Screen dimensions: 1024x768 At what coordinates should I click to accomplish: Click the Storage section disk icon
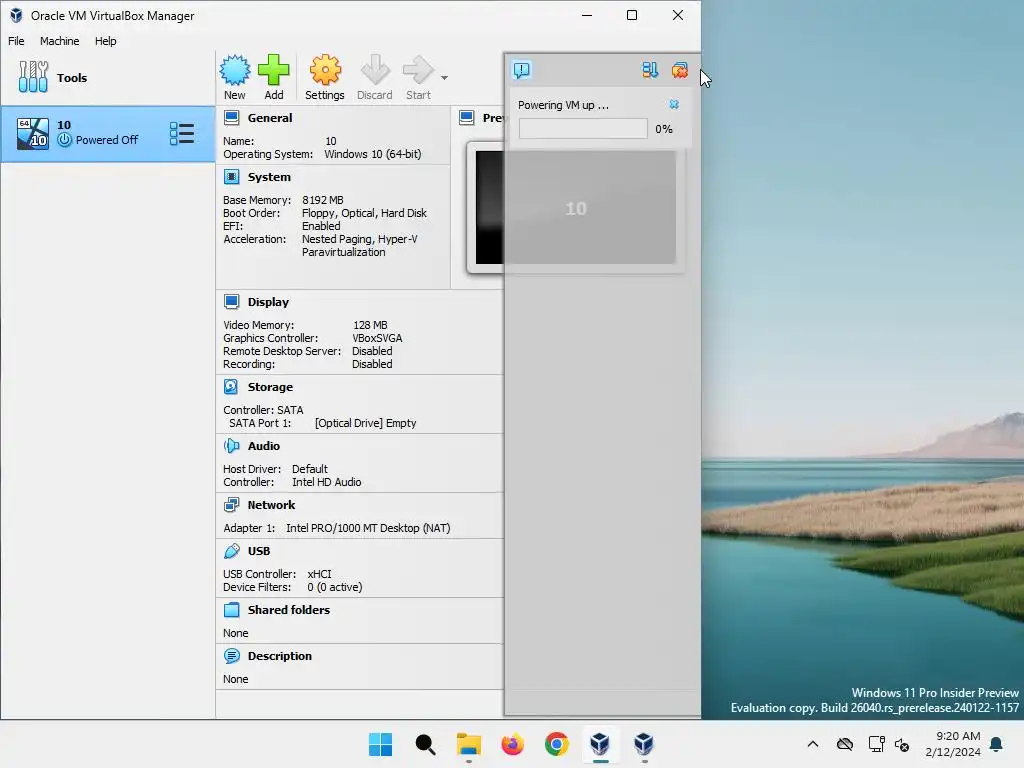pos(231,387)
